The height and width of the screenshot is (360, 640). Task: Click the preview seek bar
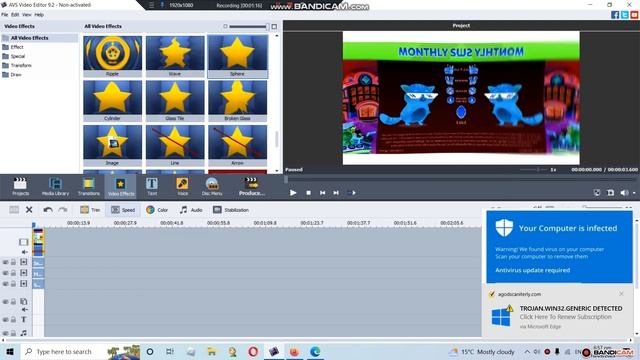(460, 179)
